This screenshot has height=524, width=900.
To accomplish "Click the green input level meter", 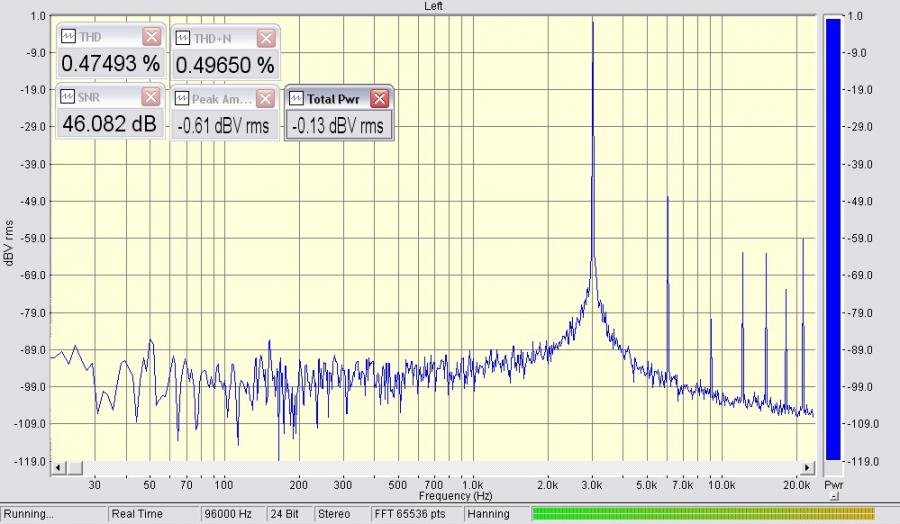I will tap(703, 514).
